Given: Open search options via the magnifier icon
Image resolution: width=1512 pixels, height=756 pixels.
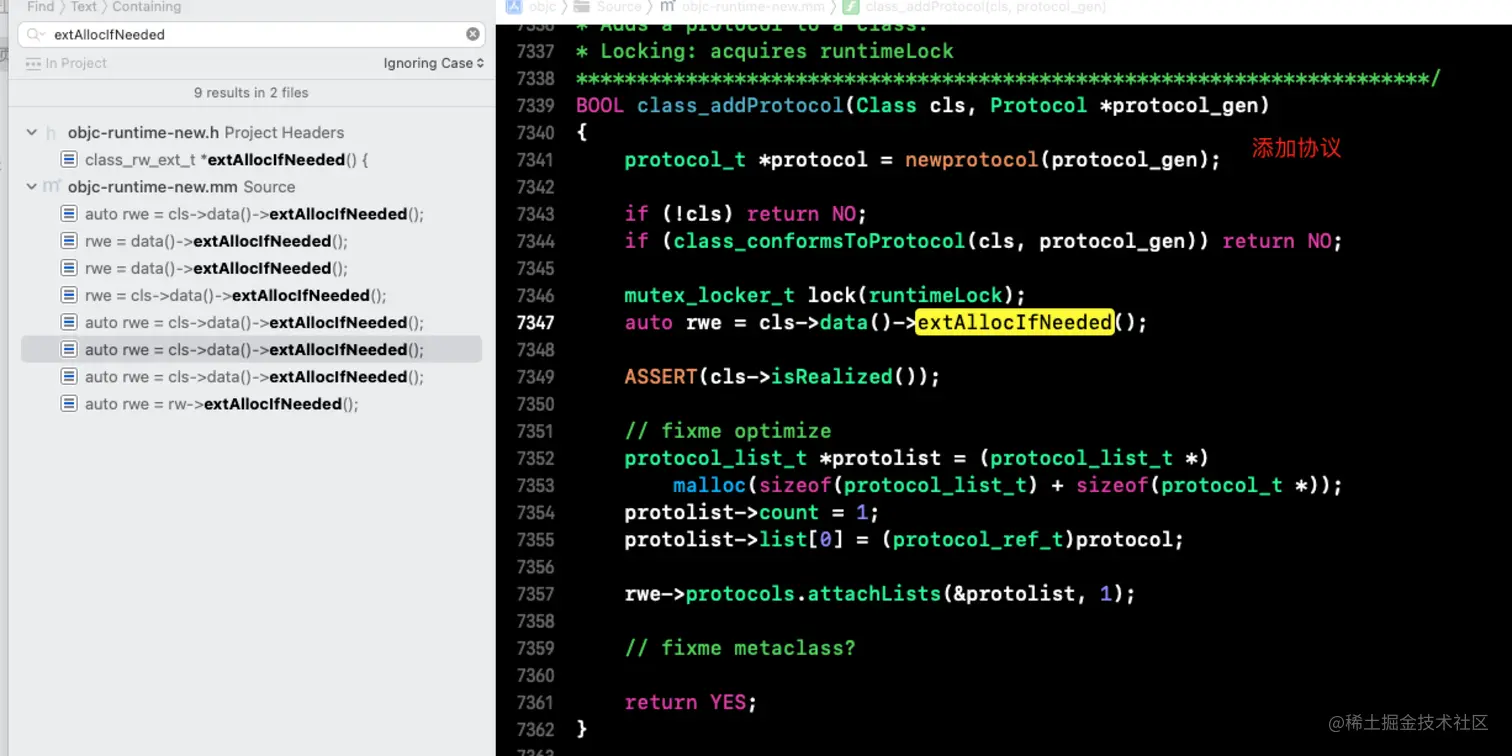Looking at the screenshot, I should pos(35,34).
